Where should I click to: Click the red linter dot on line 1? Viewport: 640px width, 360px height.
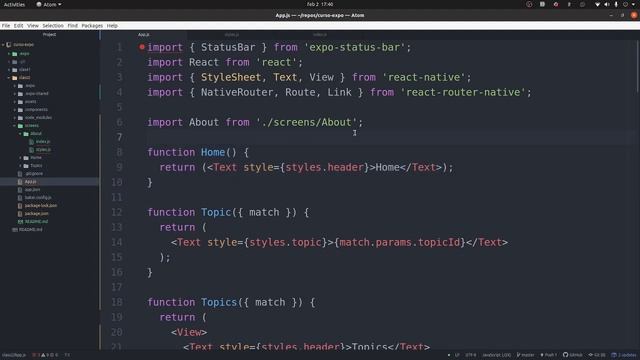(142, 47)
